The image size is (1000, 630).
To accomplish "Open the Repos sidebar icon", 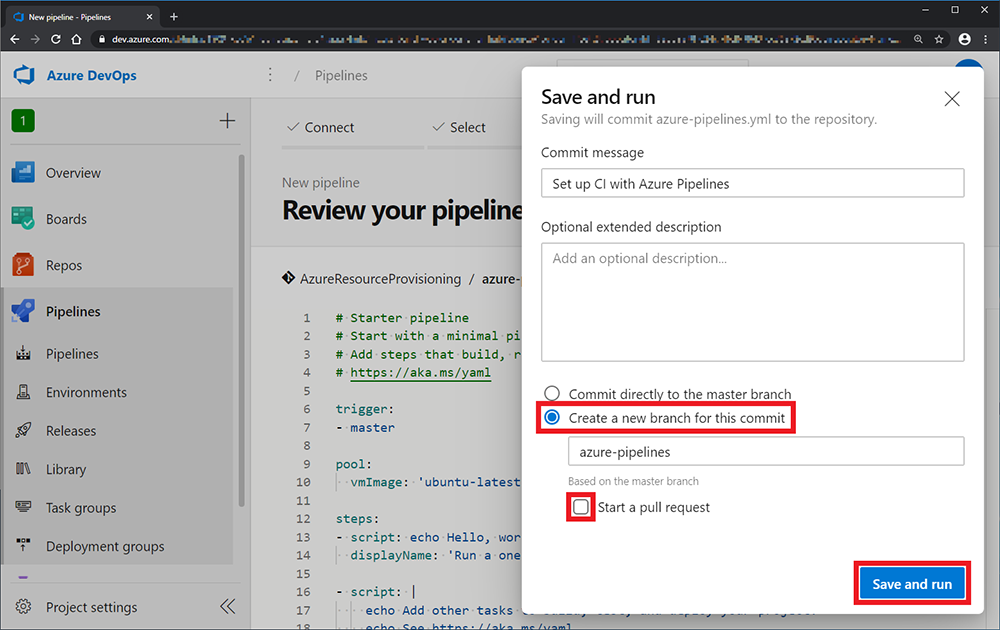I will (x=23, y=265).
